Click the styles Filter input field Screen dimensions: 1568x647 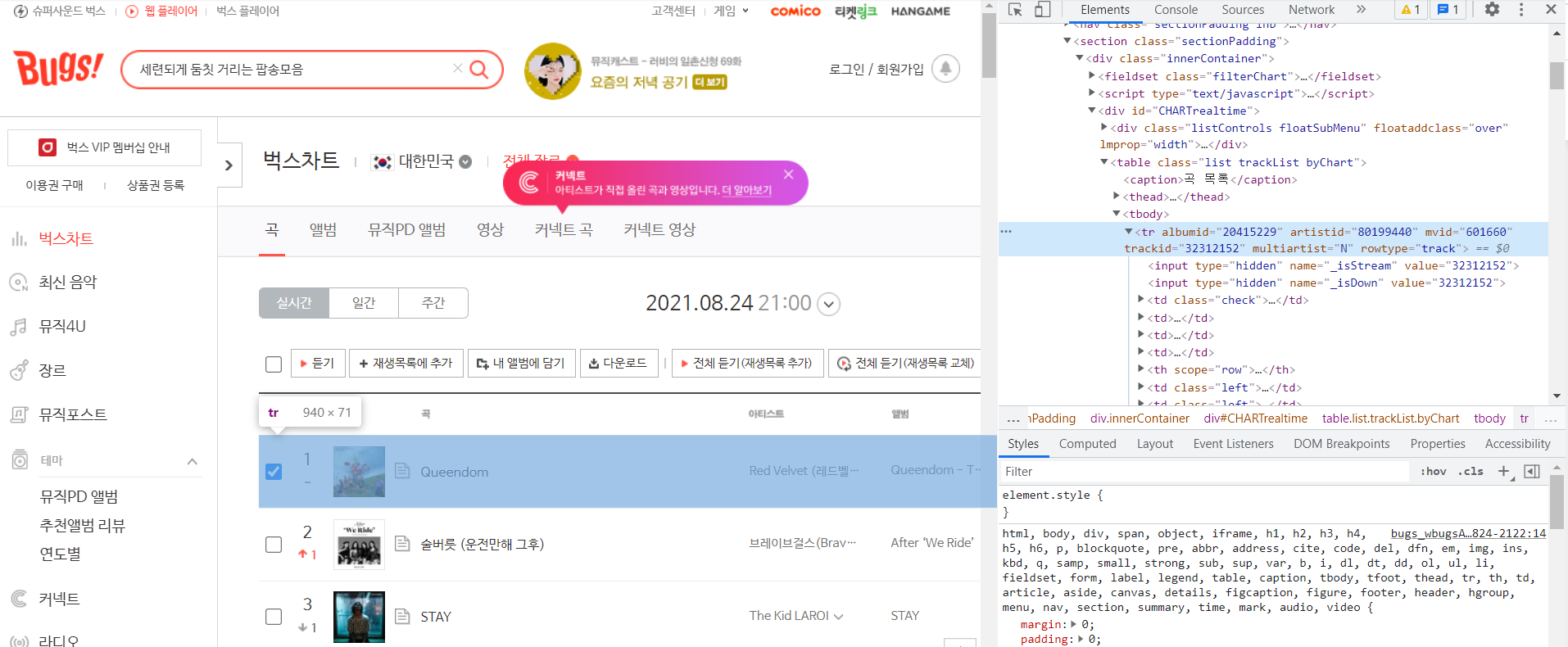tap(1204, 471)
